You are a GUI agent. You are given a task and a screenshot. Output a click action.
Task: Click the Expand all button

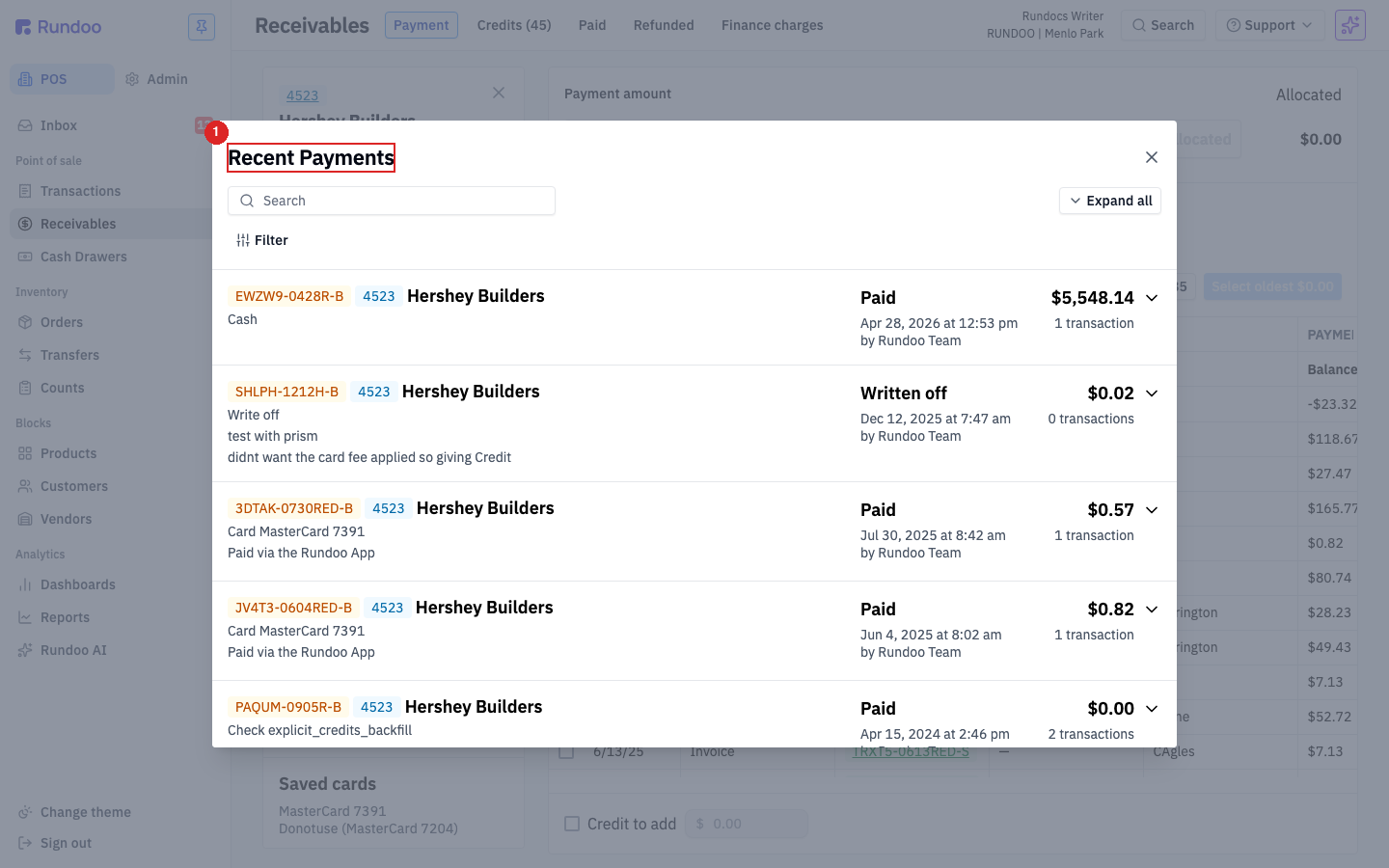1110,201
